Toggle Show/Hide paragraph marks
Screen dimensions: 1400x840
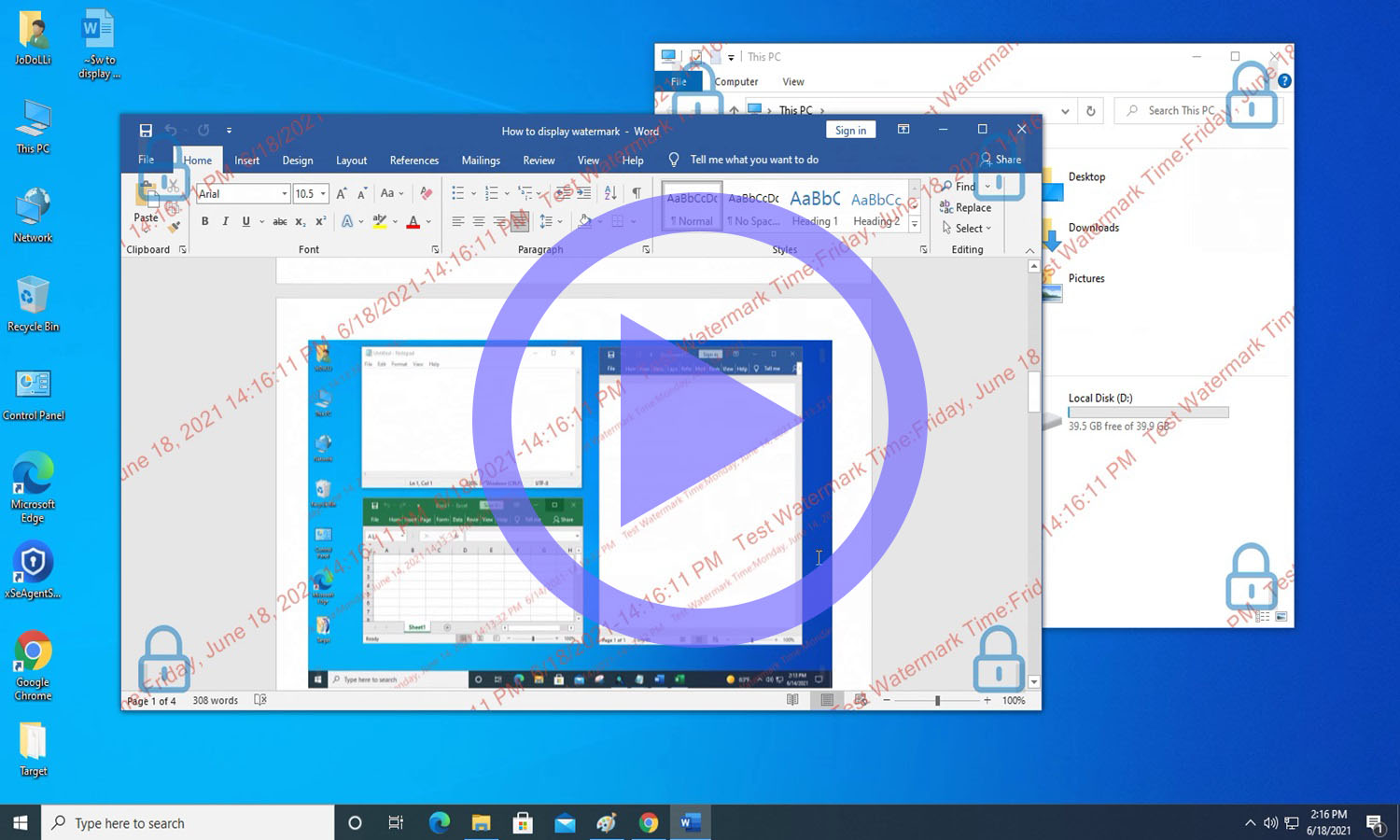pos(637,193)
